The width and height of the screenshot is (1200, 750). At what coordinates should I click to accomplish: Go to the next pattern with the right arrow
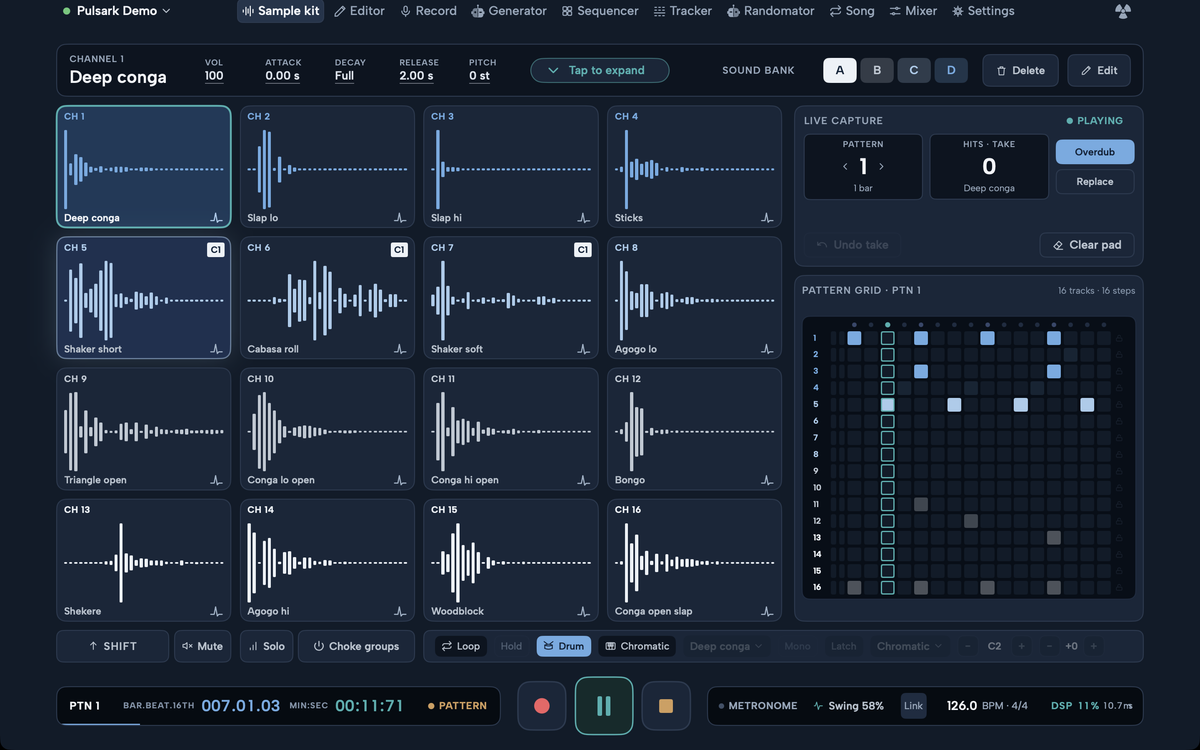[x=881, y=167]
